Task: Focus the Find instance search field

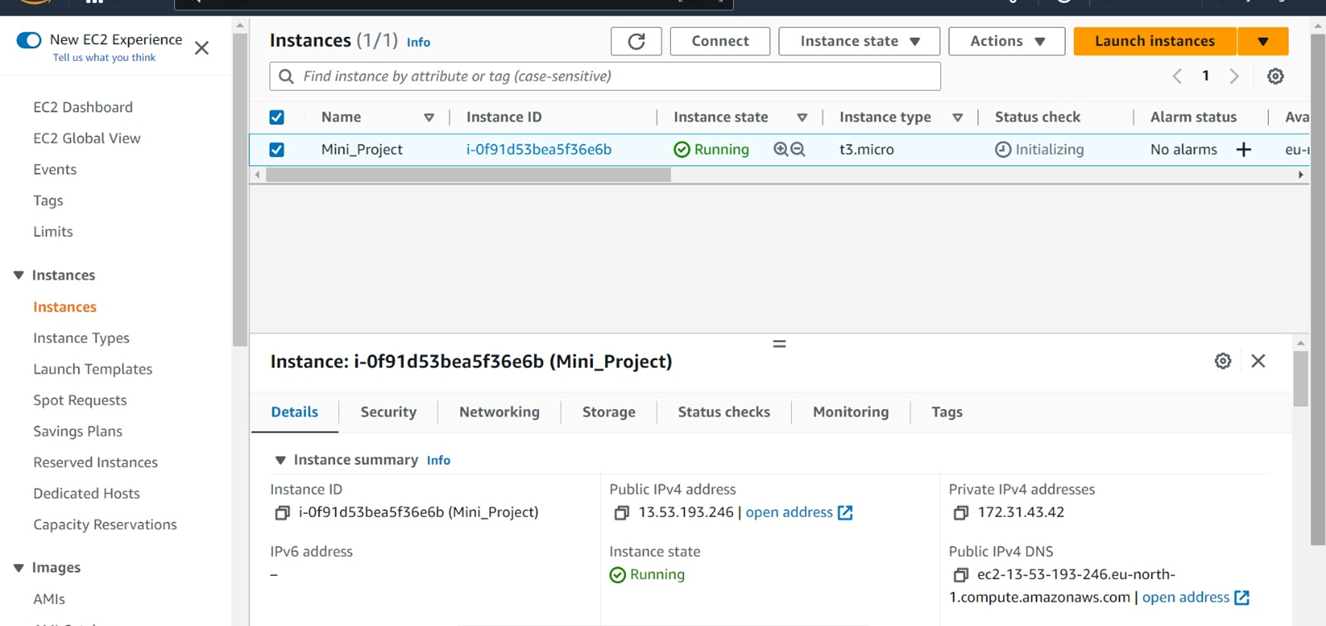Action: point(605,76)
